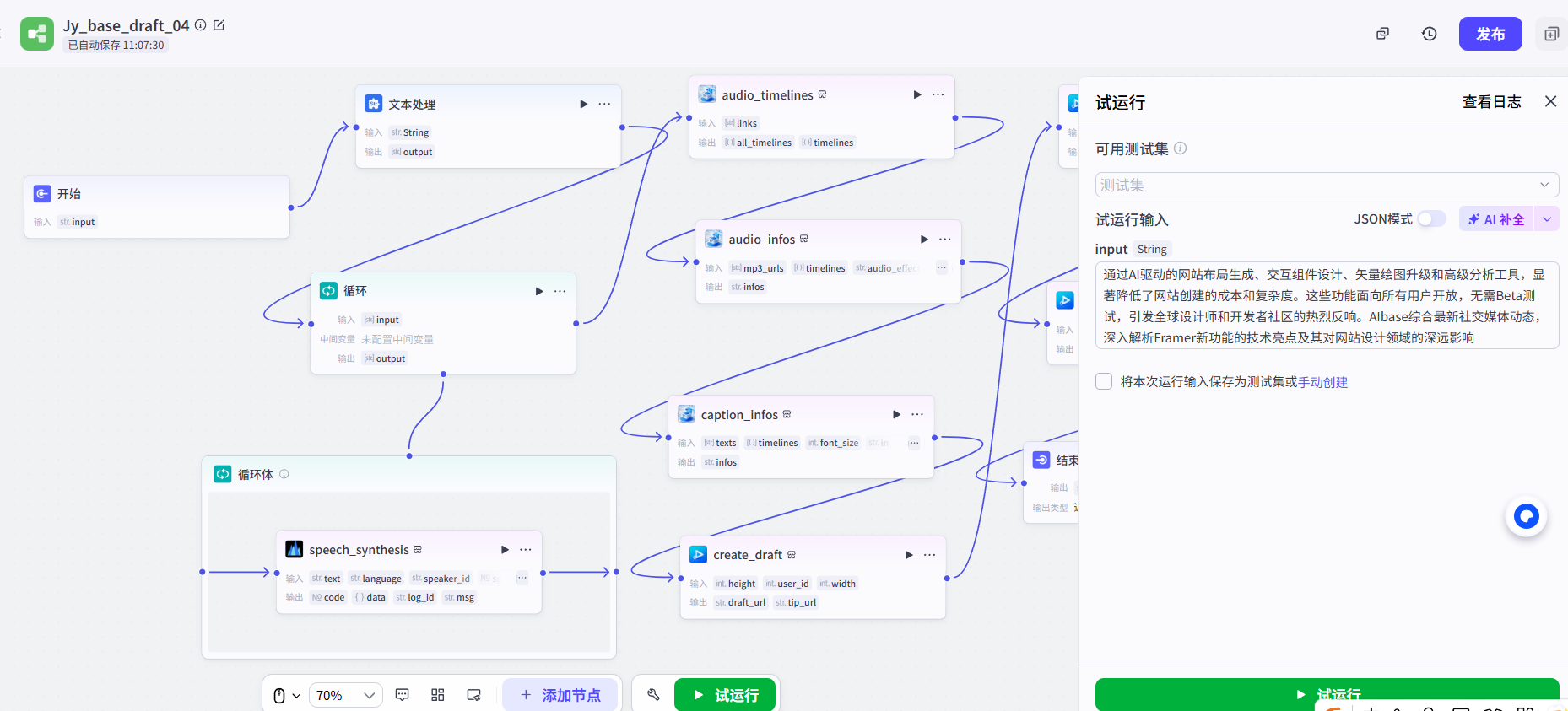Expand the AI 补全 dropdown arrow
This screenshot has height=711, width=1568.
[x=1547, y=219]
